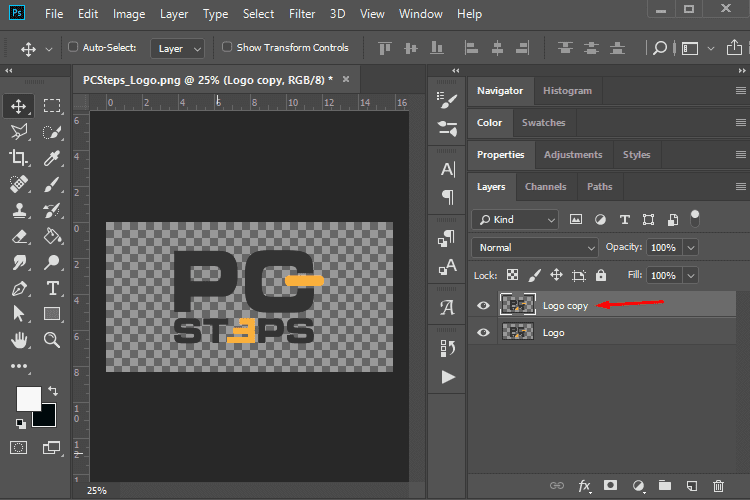Open the Normal blend mode dropdown
Screen dimensions: 750x500
point(535,247)
